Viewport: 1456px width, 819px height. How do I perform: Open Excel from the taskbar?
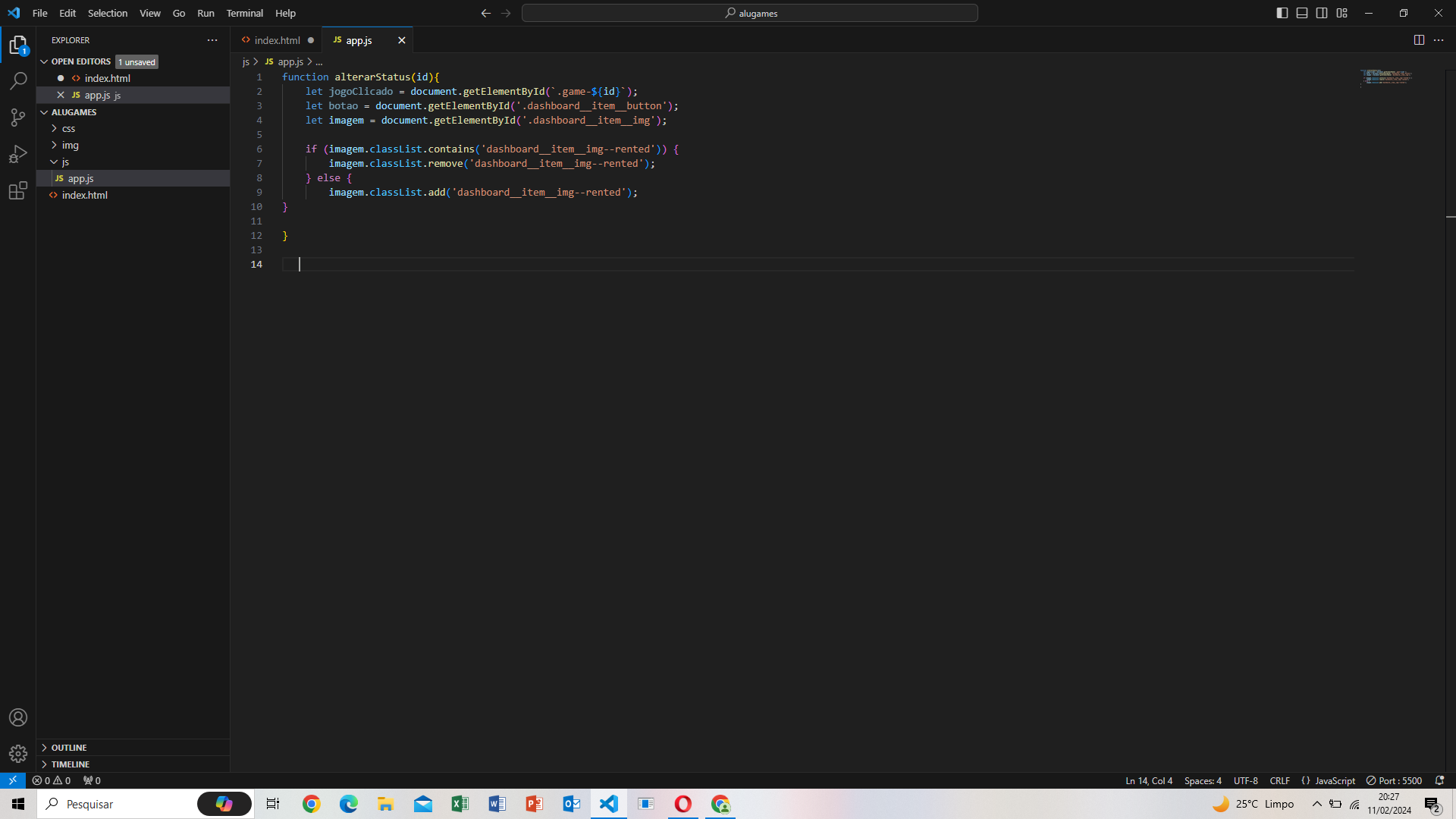click(460, 804)
